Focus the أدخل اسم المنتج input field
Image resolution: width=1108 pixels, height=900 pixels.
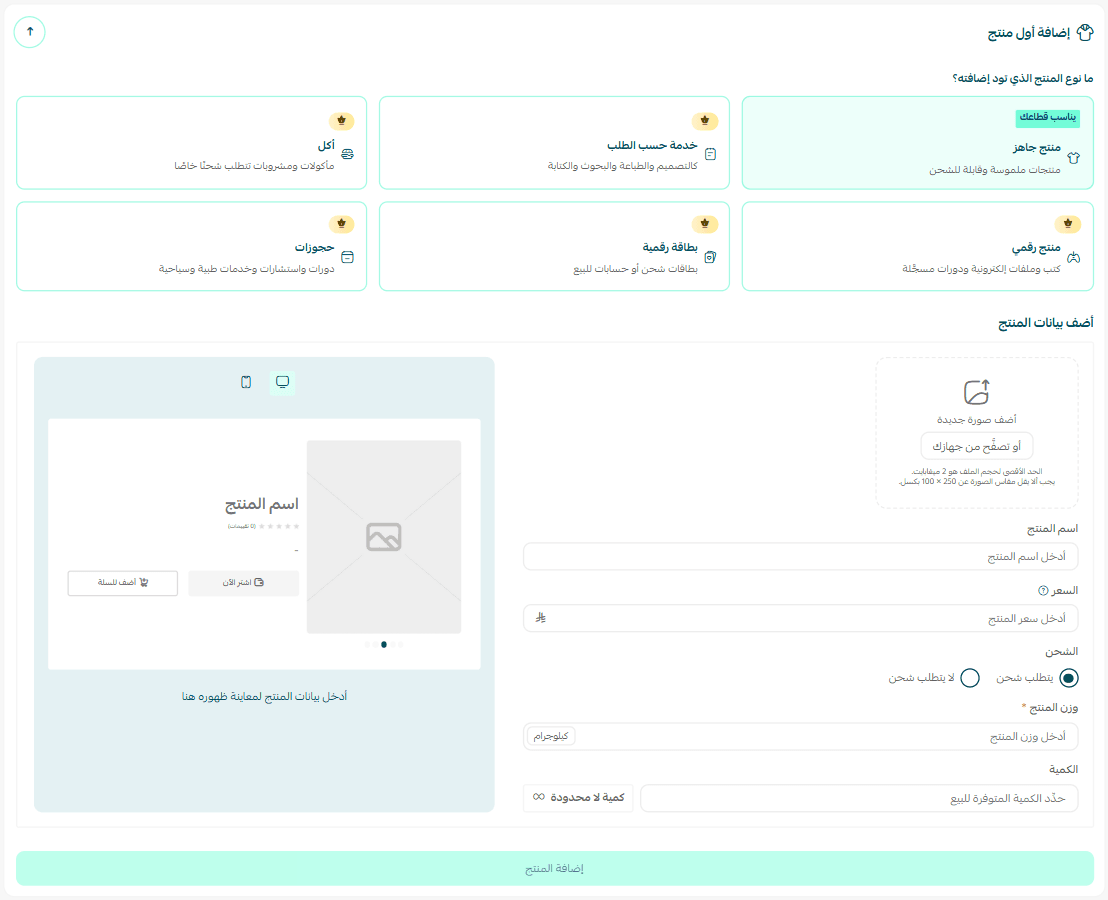[x=800, y=557]
